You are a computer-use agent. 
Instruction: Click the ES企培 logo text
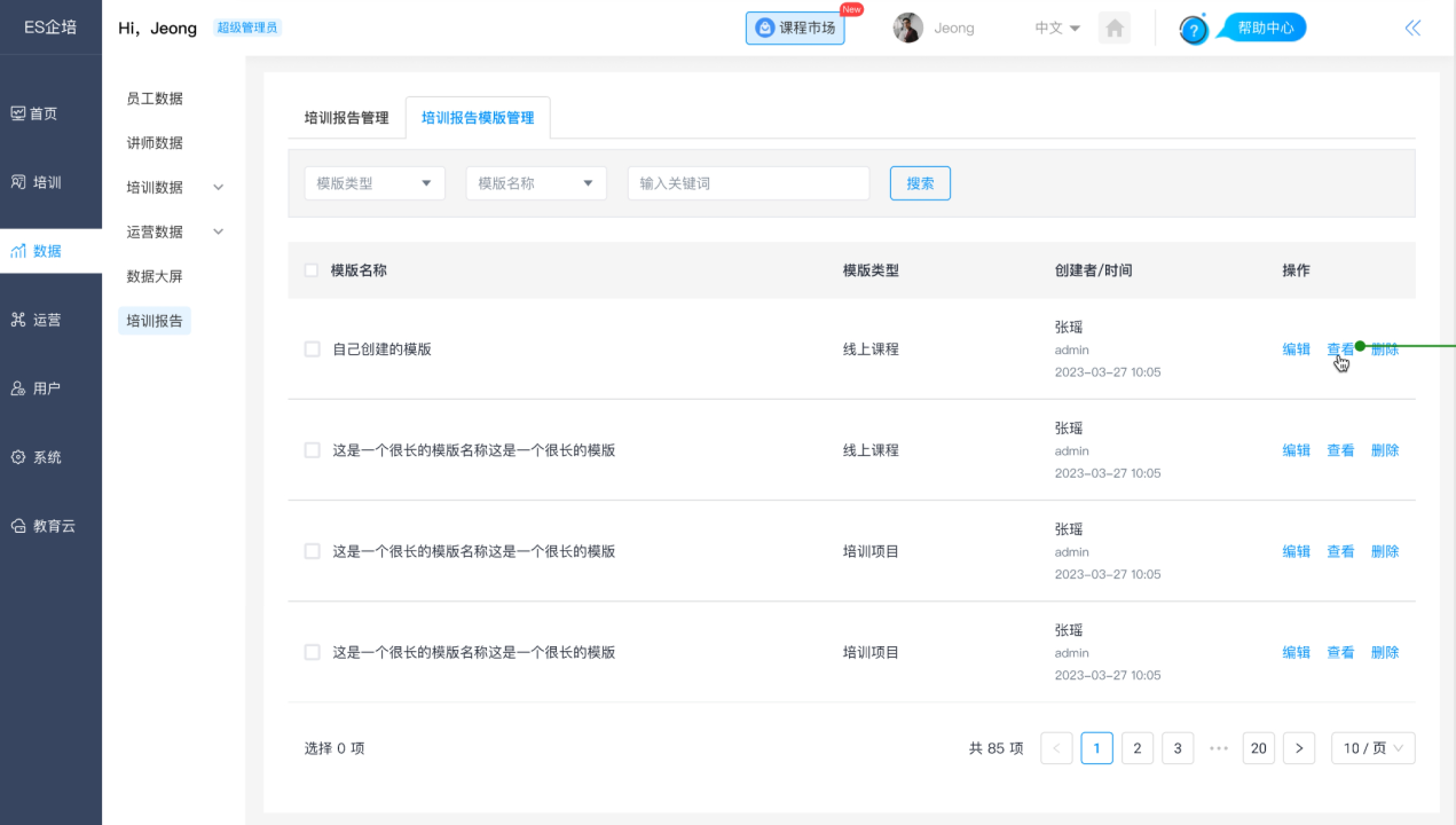tap(50, 27)
